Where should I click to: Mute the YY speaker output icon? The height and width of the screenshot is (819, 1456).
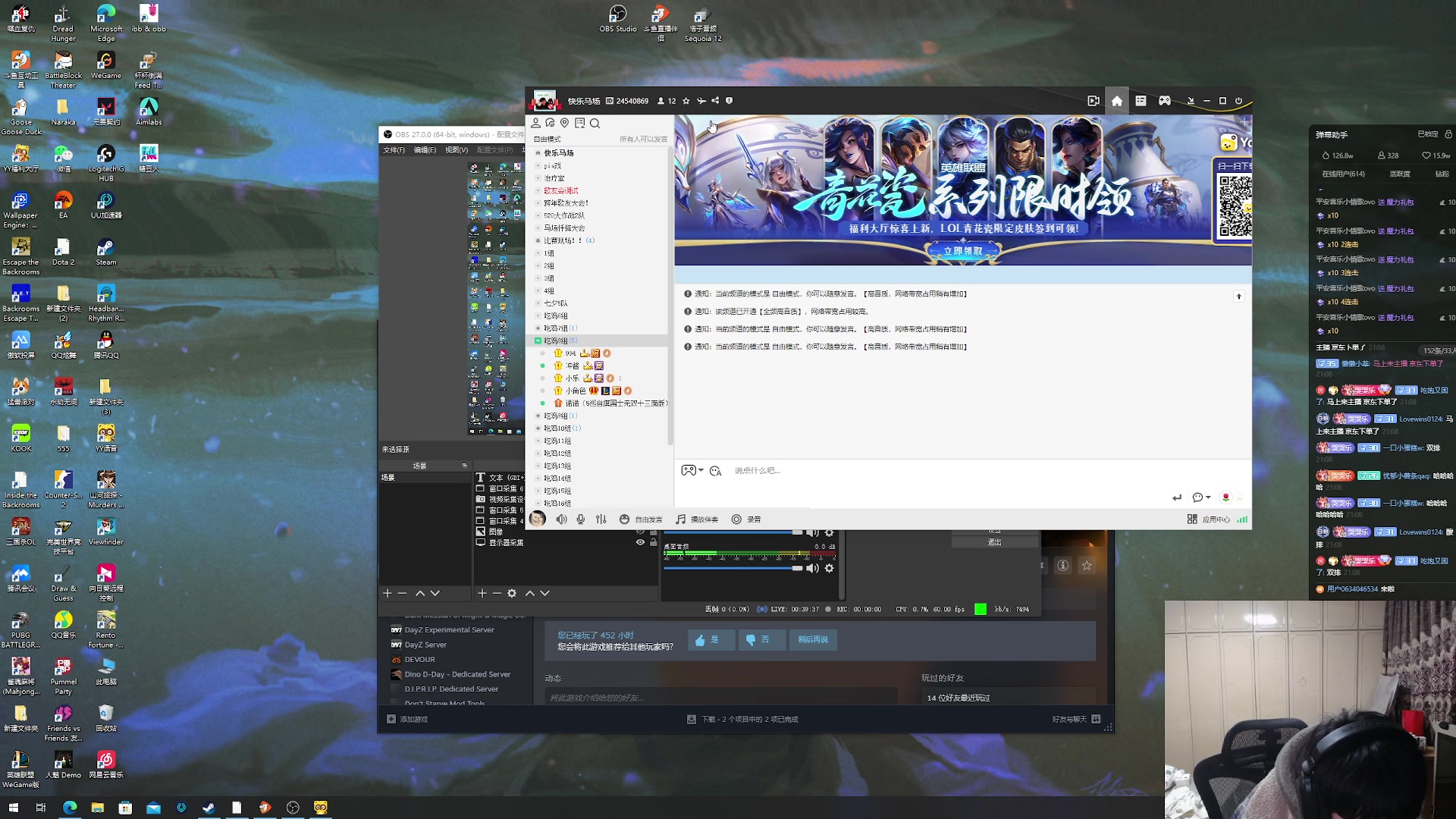(x=561, y=519)
